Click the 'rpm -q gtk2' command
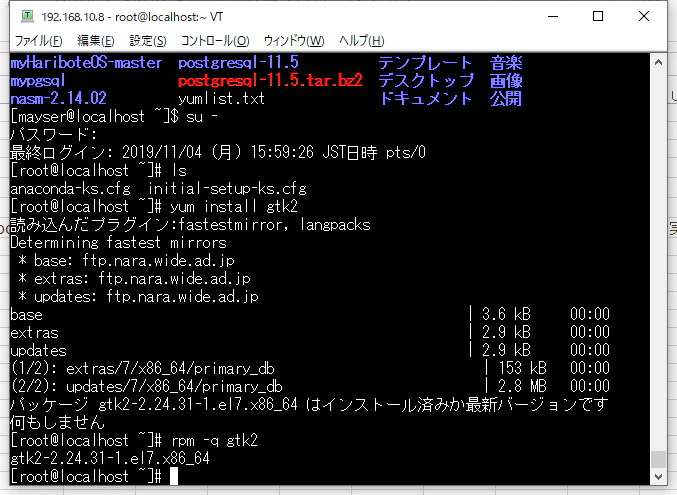Viewport: 677px width, 495px height. point(215,441)
